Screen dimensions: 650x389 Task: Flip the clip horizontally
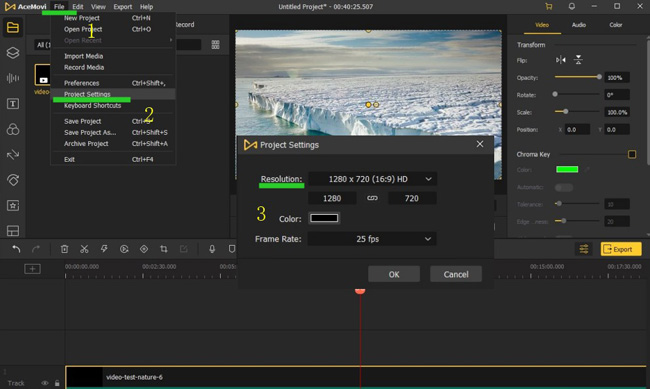[561, 60]
